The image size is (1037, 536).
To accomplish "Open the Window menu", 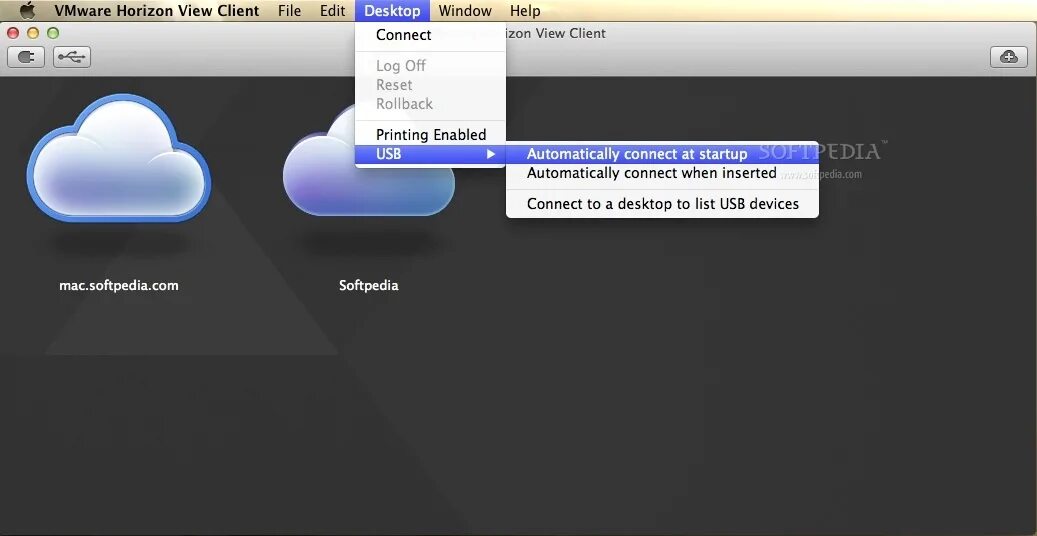I will [465, 11].
